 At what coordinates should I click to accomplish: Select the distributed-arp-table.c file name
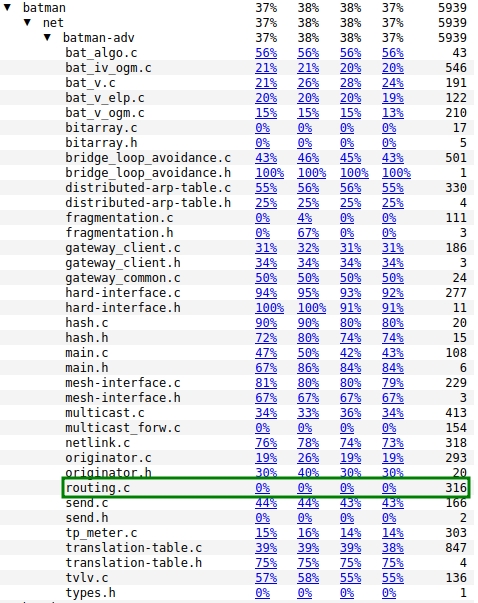[148, 188]
